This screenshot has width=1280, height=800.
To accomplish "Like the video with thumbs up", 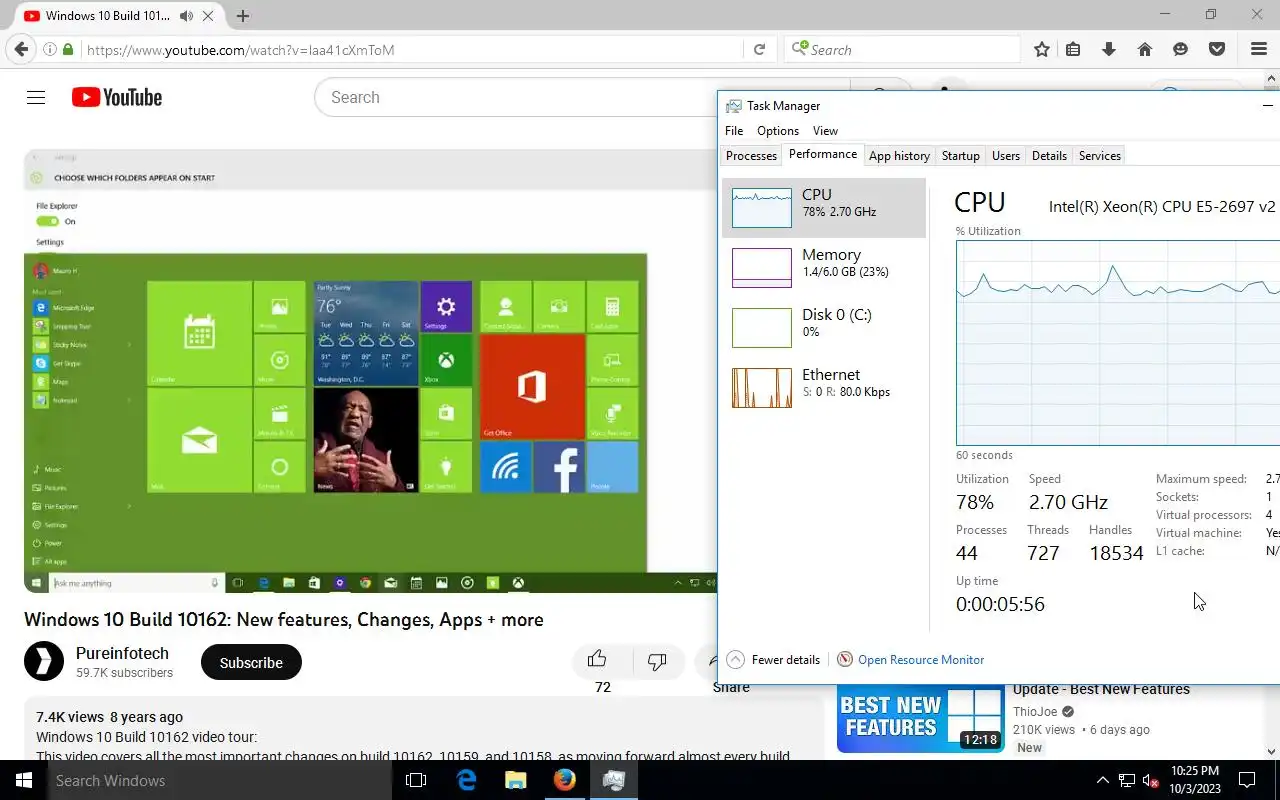I will coord(597,659).
